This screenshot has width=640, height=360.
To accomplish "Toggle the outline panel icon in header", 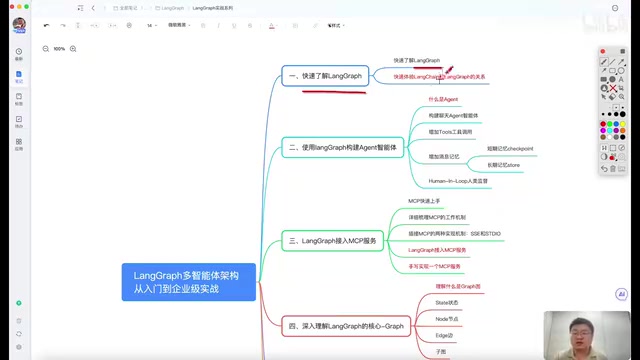I will pos(80,8).
